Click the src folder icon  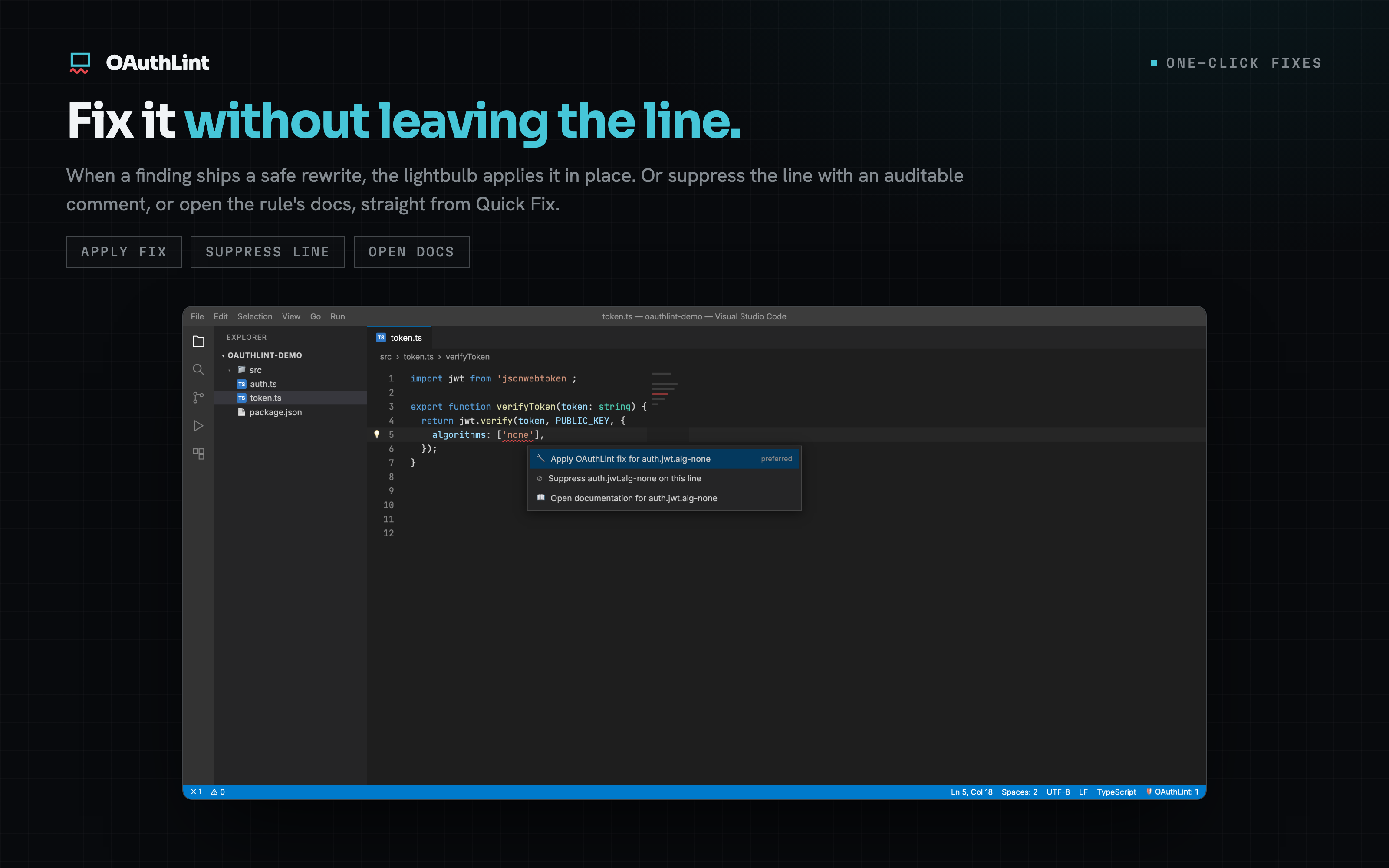[x=242, y=370]
